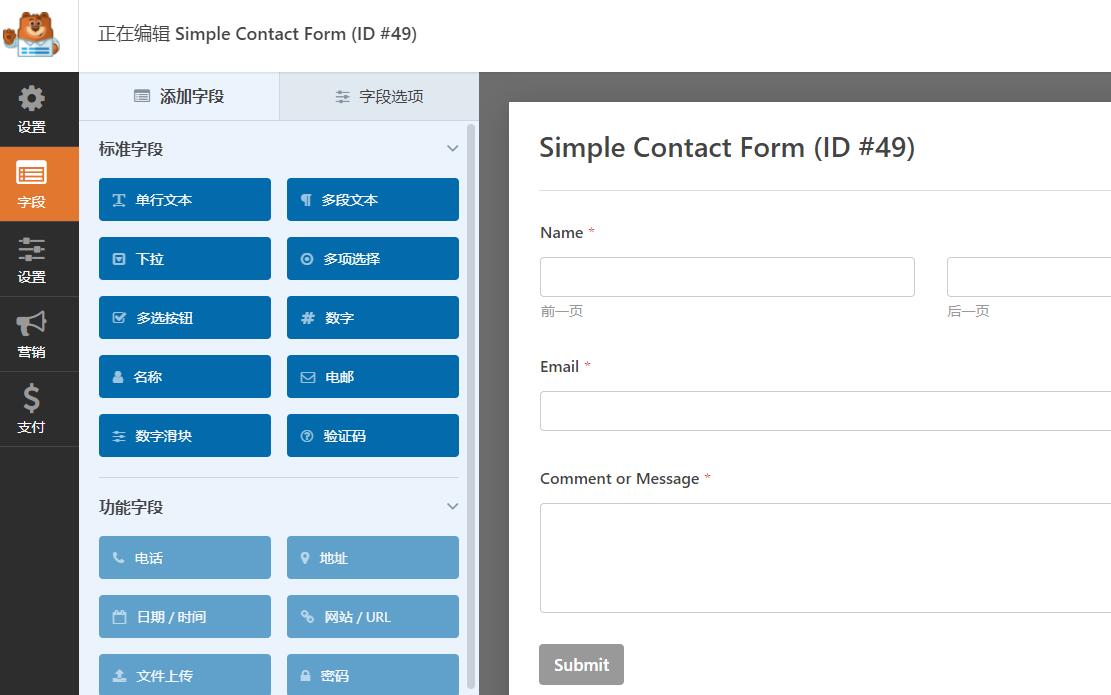Image resolution: width=1111 pixels, height=695 pixels.
Task: Add the 网站 / URL field
Action: [x=373, y=616]
